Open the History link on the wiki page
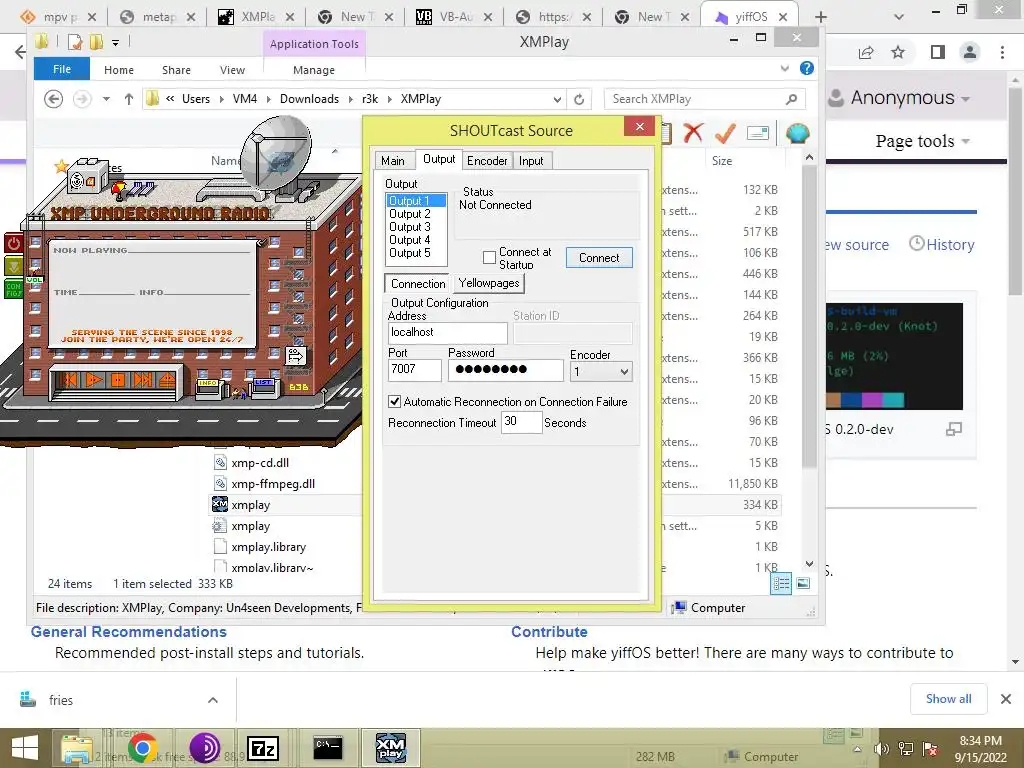1024x768 pixels. pos(942,244)
